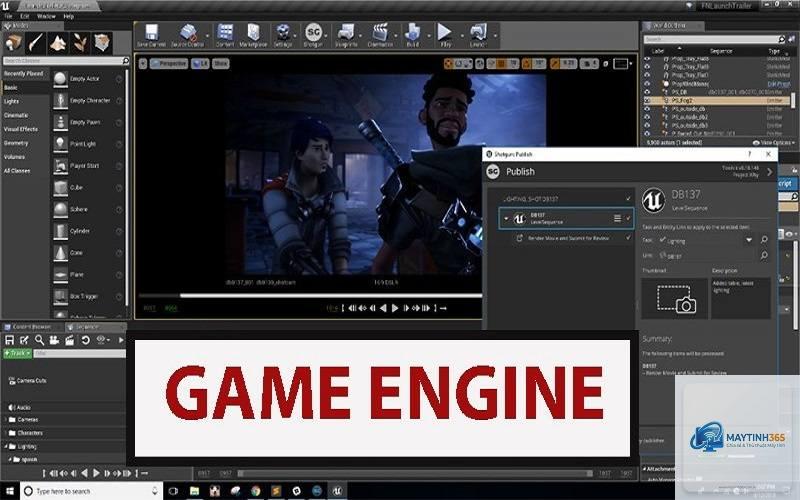Toggle the LIGHTING SHOT DB137 checkmark
800x500 pixels.
point(628,198)
